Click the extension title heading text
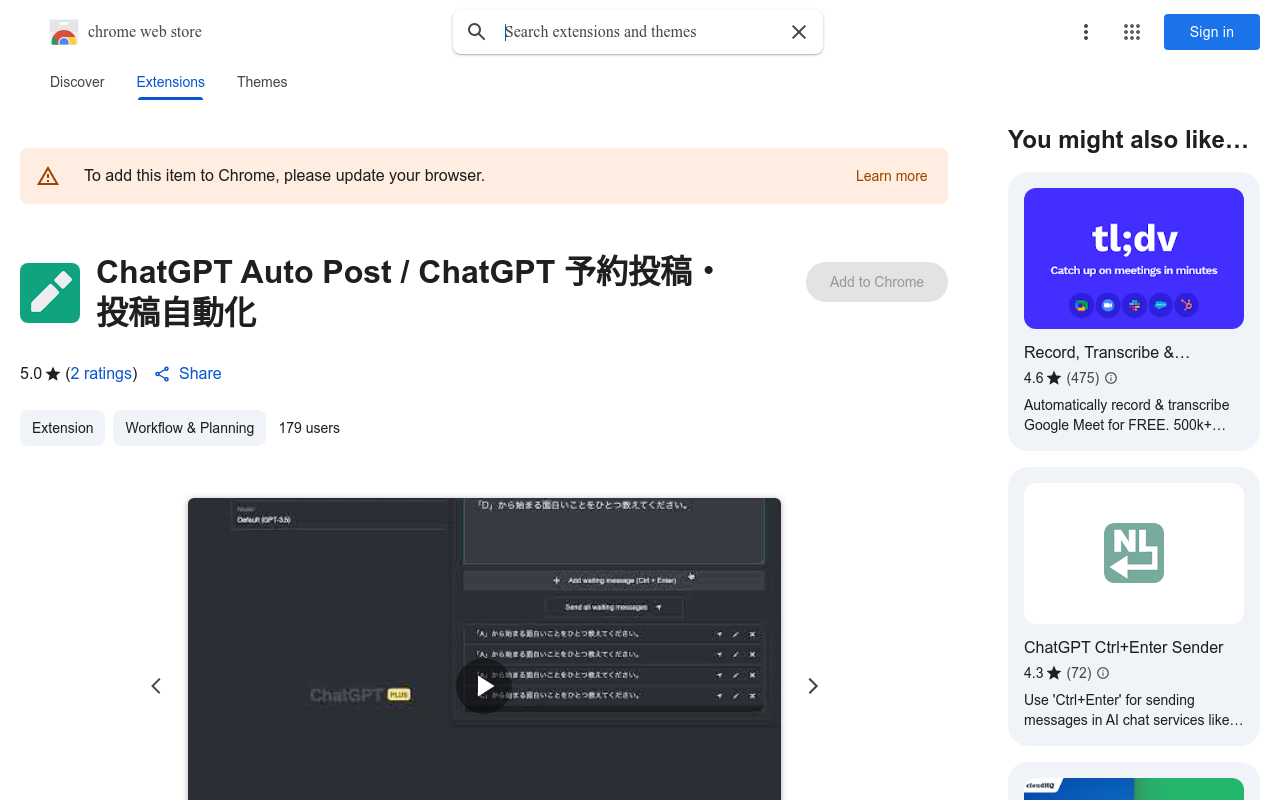This screenshot has height=800, width=1280. 405,292
